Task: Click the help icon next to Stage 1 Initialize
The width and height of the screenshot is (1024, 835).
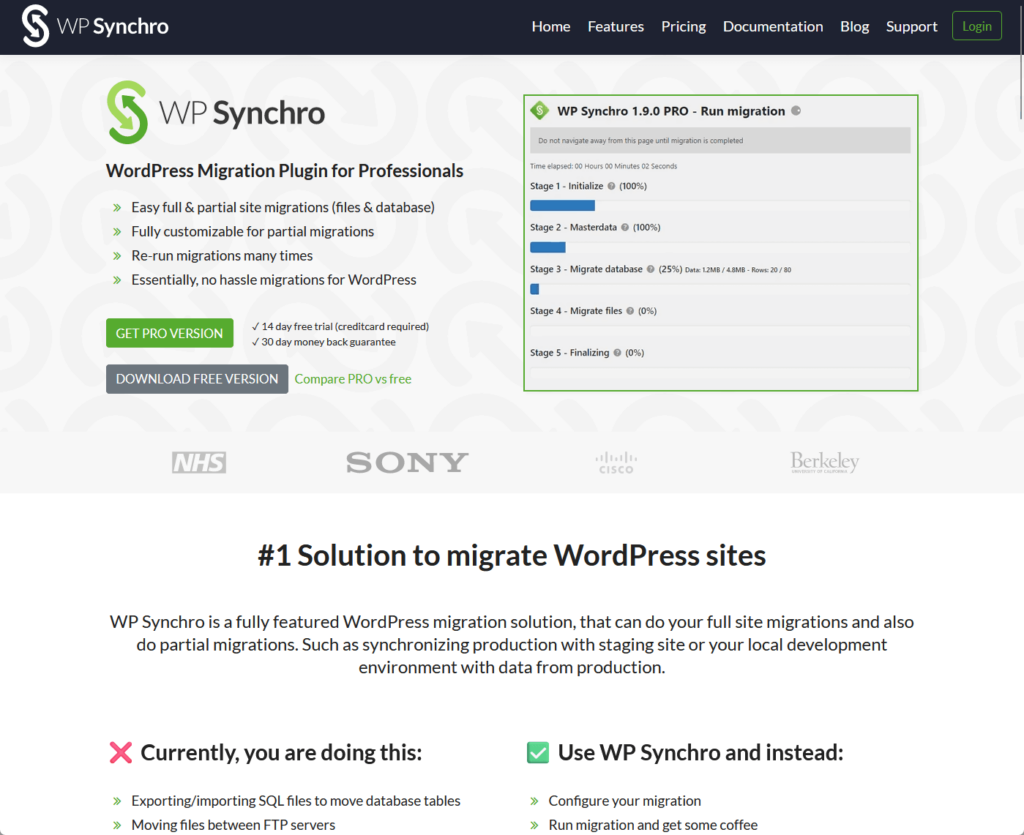Action: (x=611, y=186)
